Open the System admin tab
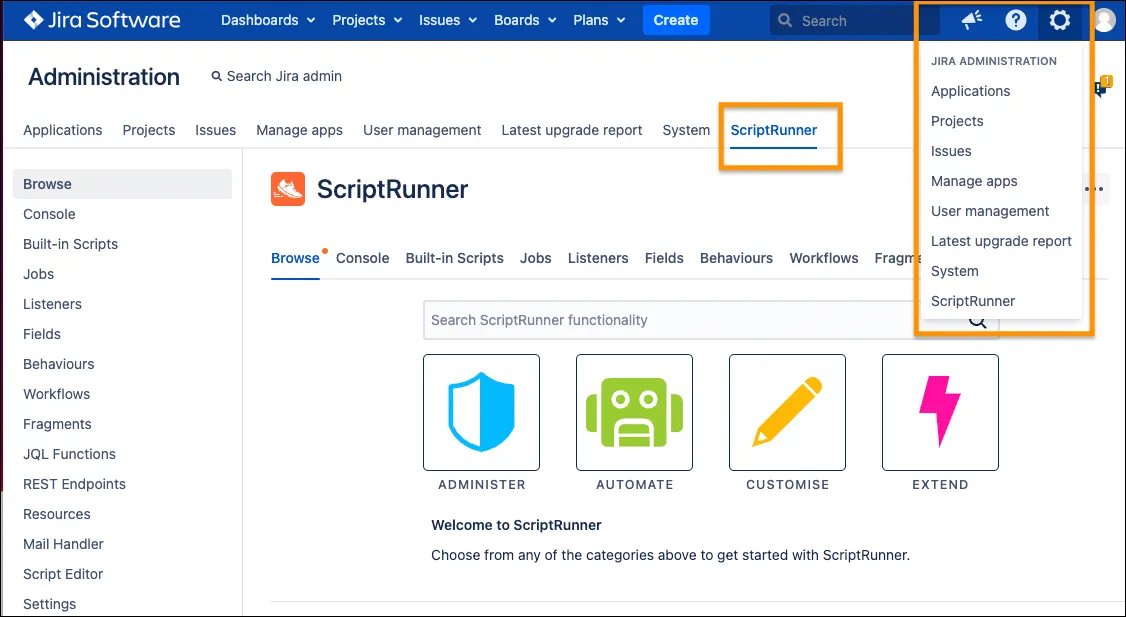The image size is (1126, 617). (x=686, y=130)
